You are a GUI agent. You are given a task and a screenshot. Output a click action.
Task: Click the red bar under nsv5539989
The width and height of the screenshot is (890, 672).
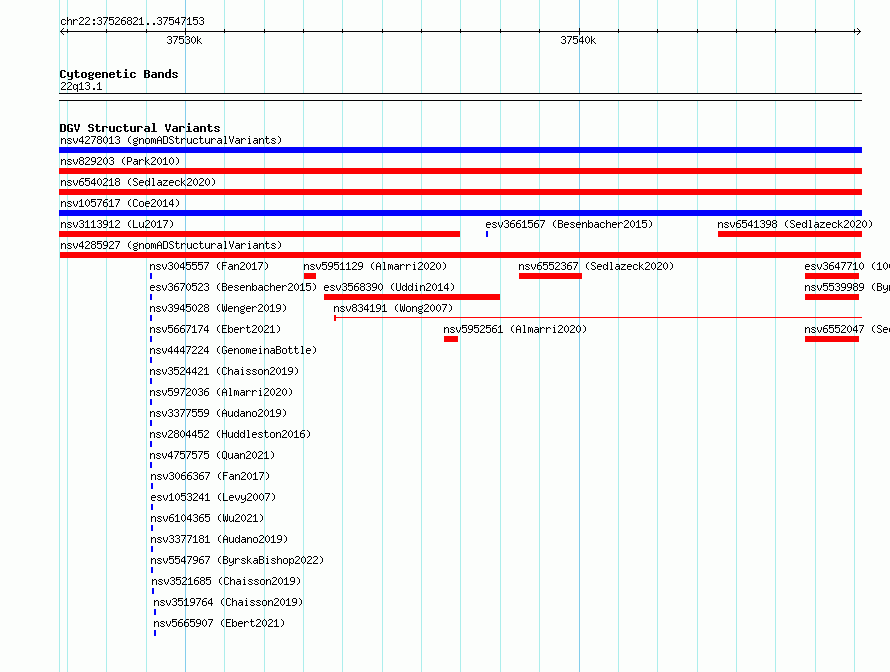tap(832, 297)
